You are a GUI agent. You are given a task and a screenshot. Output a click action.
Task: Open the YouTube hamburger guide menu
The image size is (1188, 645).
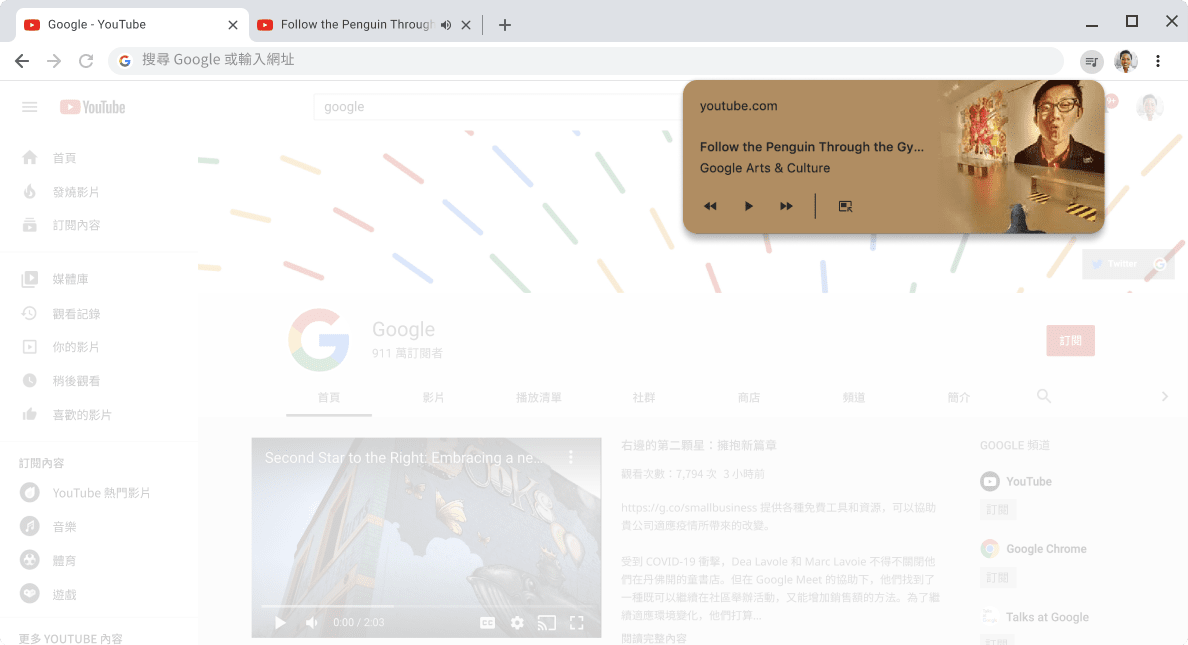[30, 107]
